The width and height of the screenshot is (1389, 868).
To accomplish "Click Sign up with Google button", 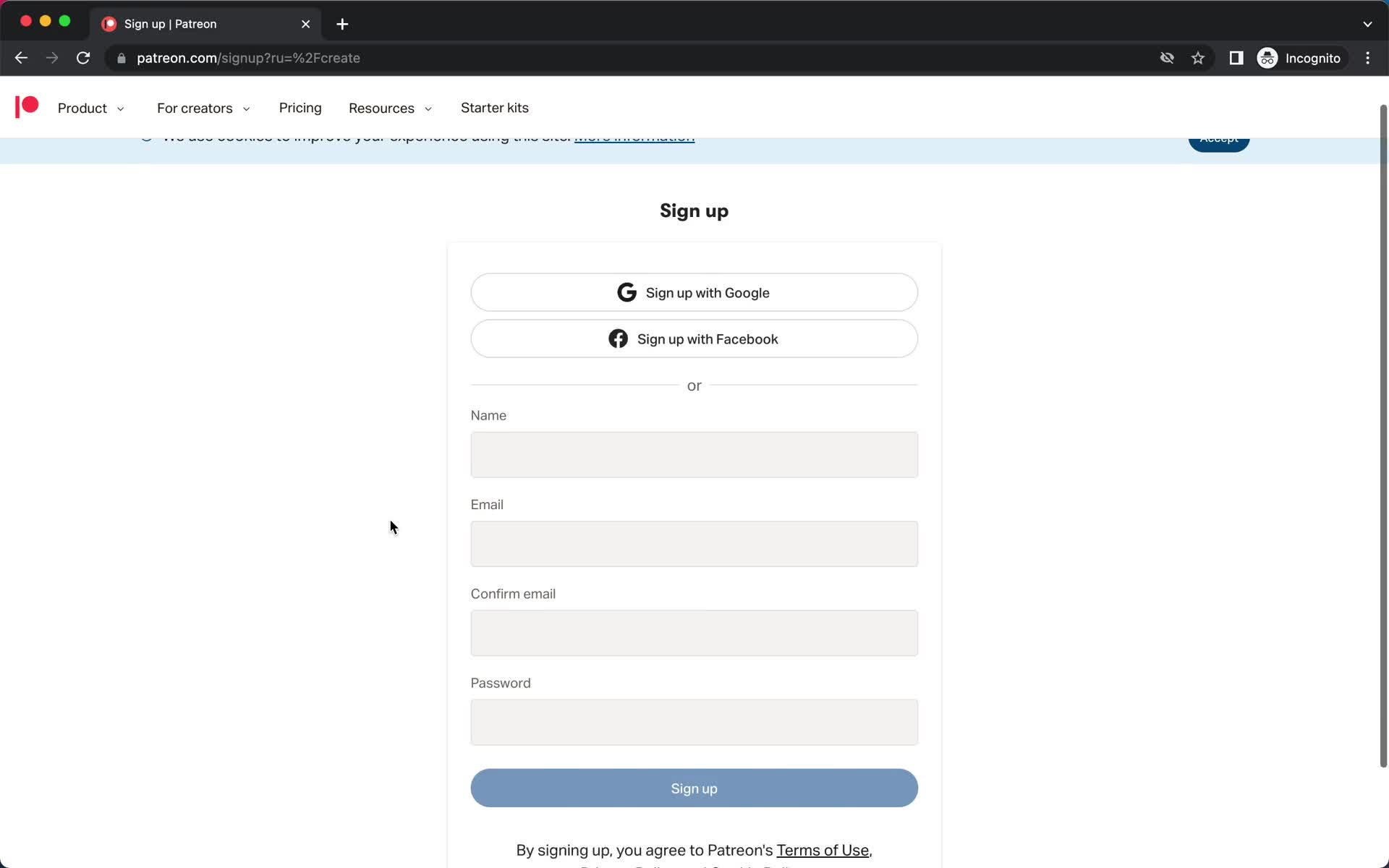I will 694,292.
